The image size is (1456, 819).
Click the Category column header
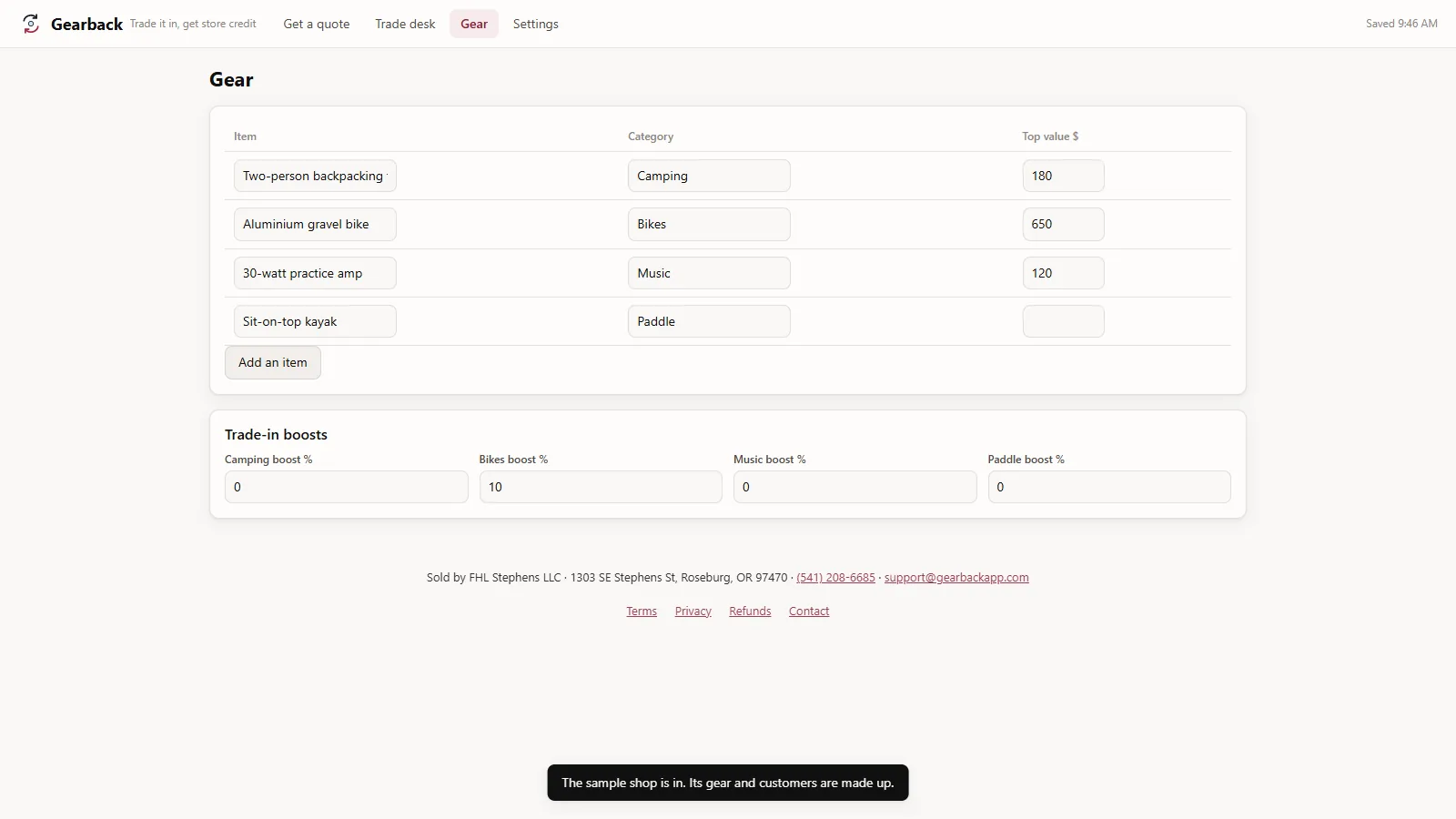coord(651,136)
